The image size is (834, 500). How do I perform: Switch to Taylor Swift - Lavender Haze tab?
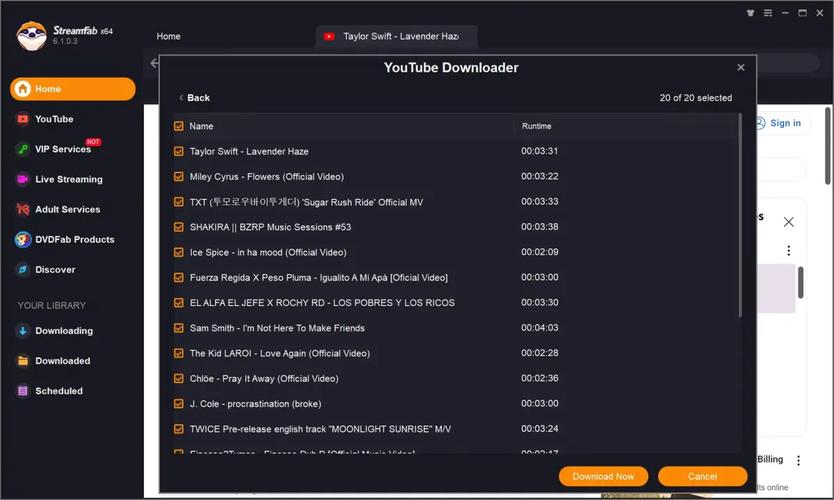[x=396, y=36]
